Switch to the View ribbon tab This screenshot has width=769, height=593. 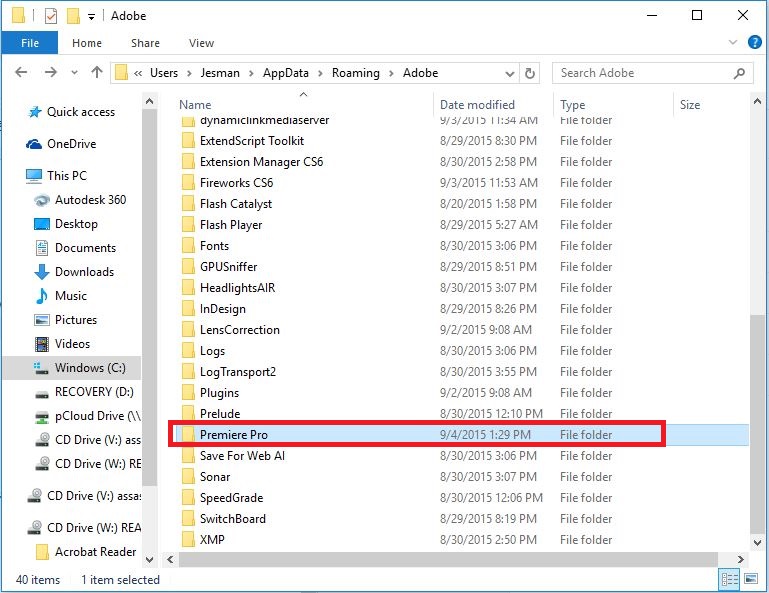201,43
